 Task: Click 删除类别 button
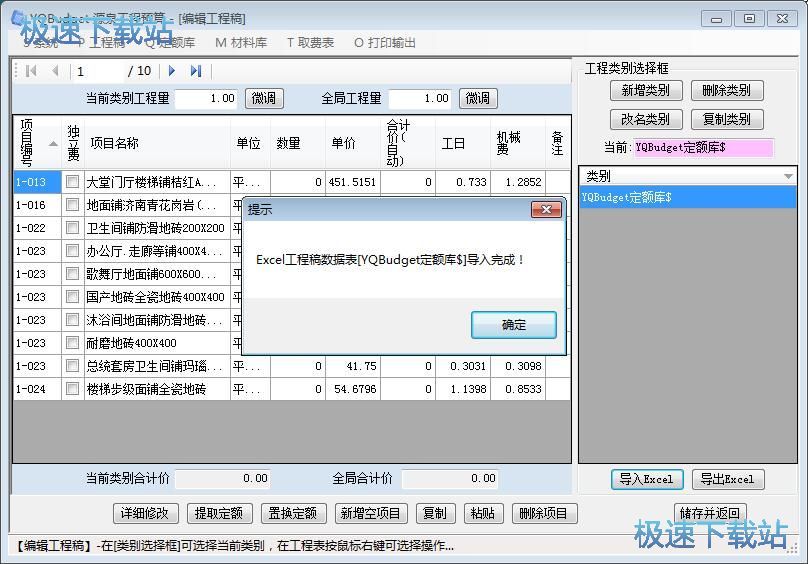tap(727, 91)
